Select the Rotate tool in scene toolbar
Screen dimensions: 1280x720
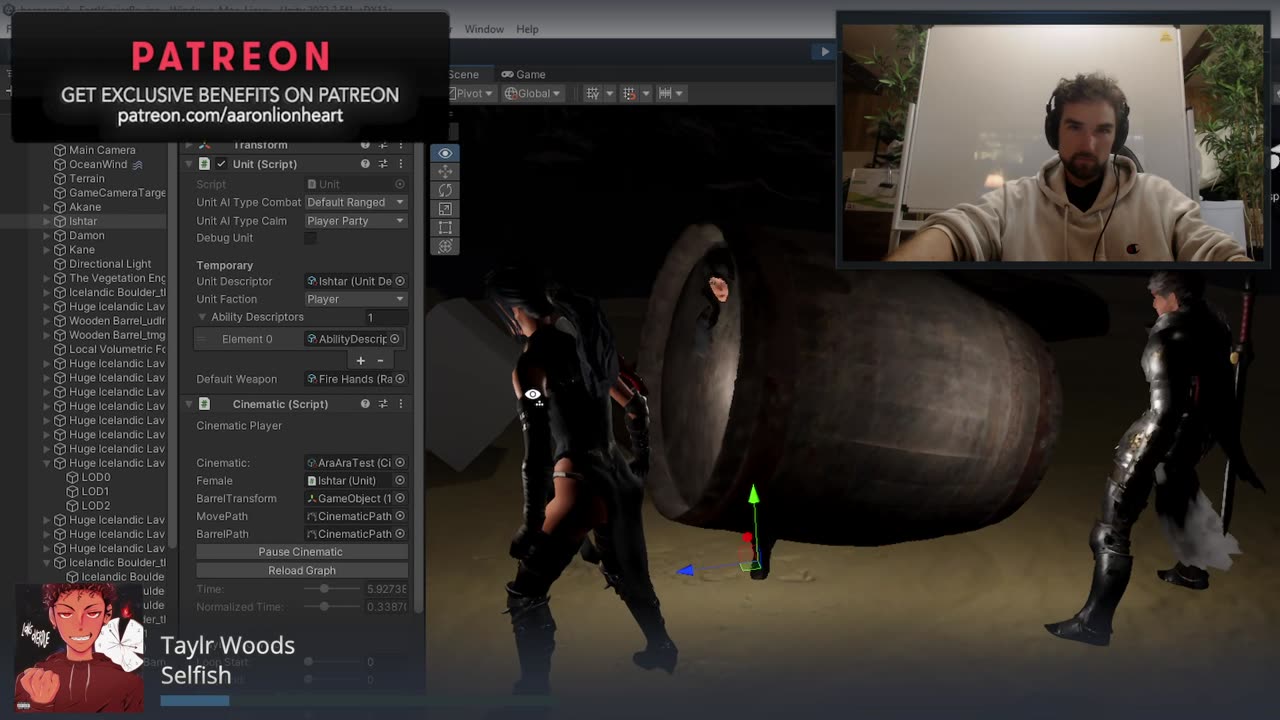pyautogui.click(x=445, y=190)
